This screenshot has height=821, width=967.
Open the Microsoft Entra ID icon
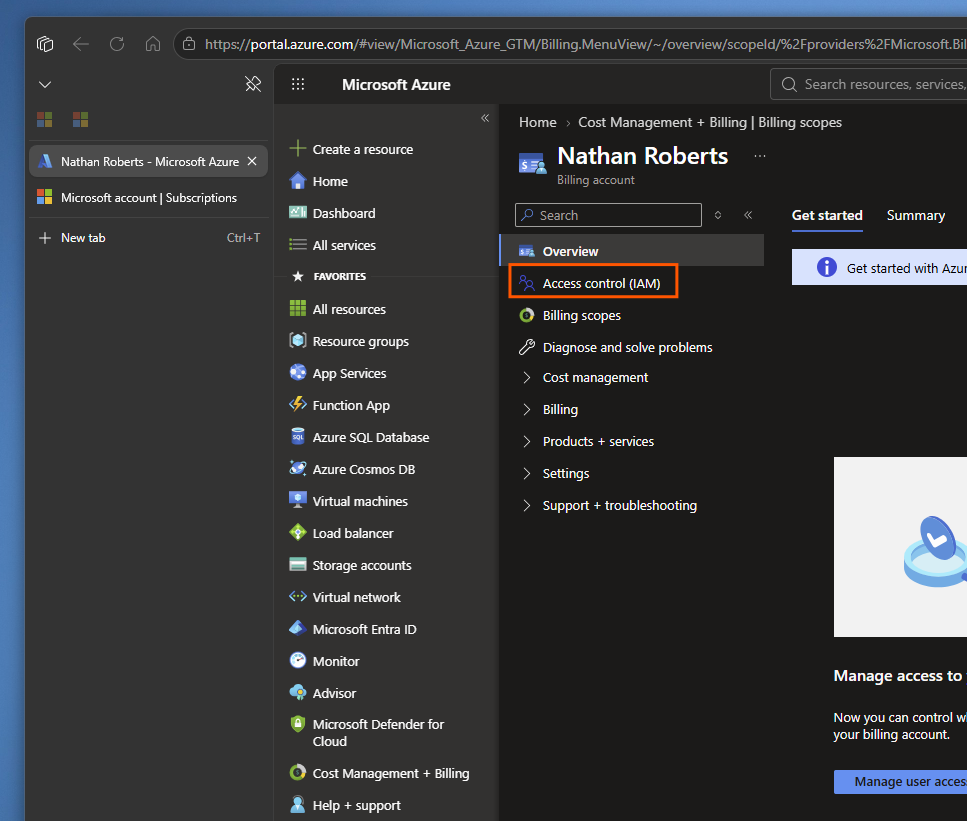(298, 629)
